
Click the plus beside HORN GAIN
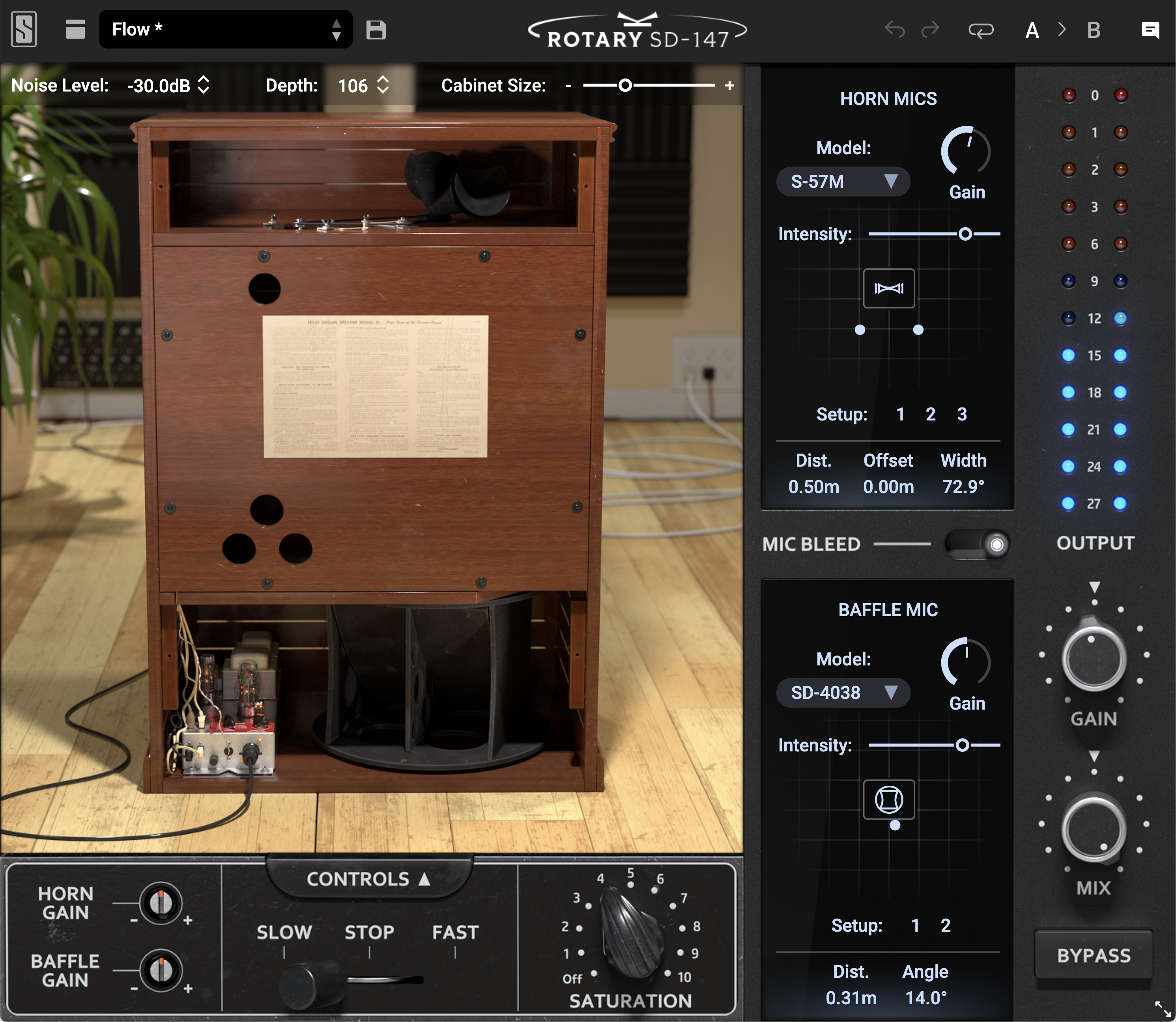point(188,920)
